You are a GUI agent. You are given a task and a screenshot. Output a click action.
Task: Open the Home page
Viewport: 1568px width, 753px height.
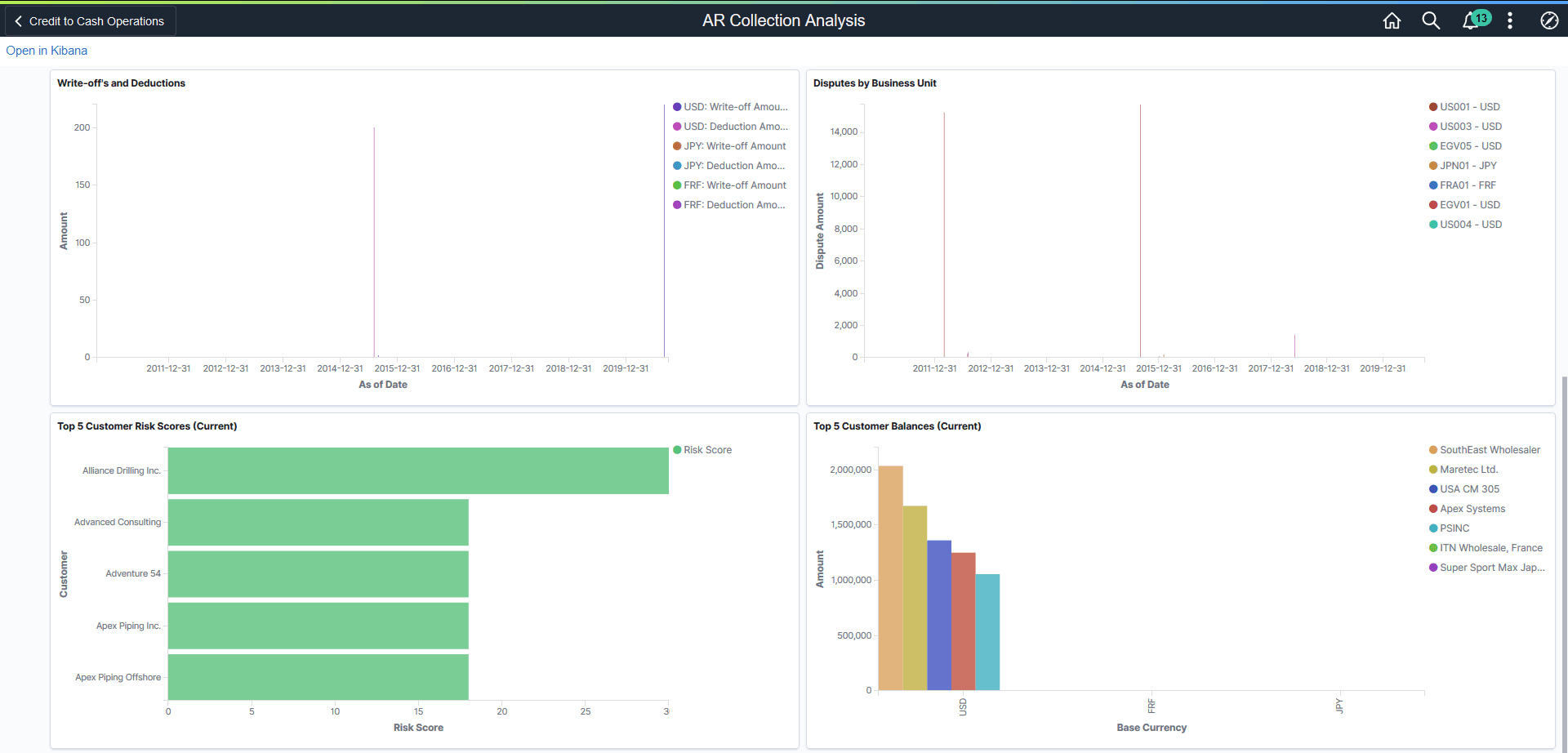(x=1392, y=20)
